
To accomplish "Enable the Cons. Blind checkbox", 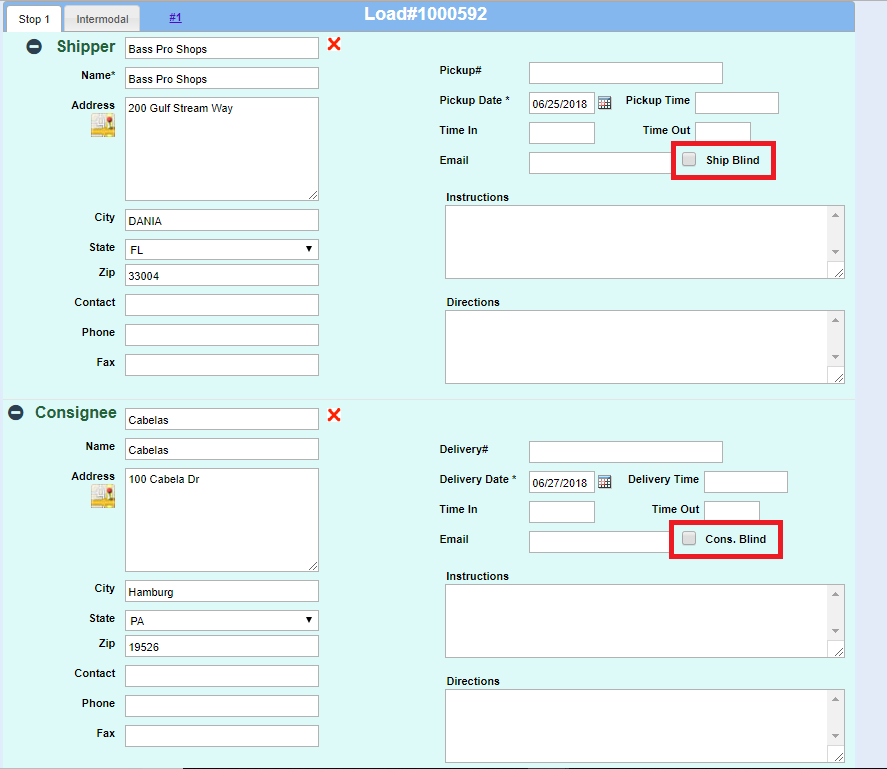I will pos(689,539).
